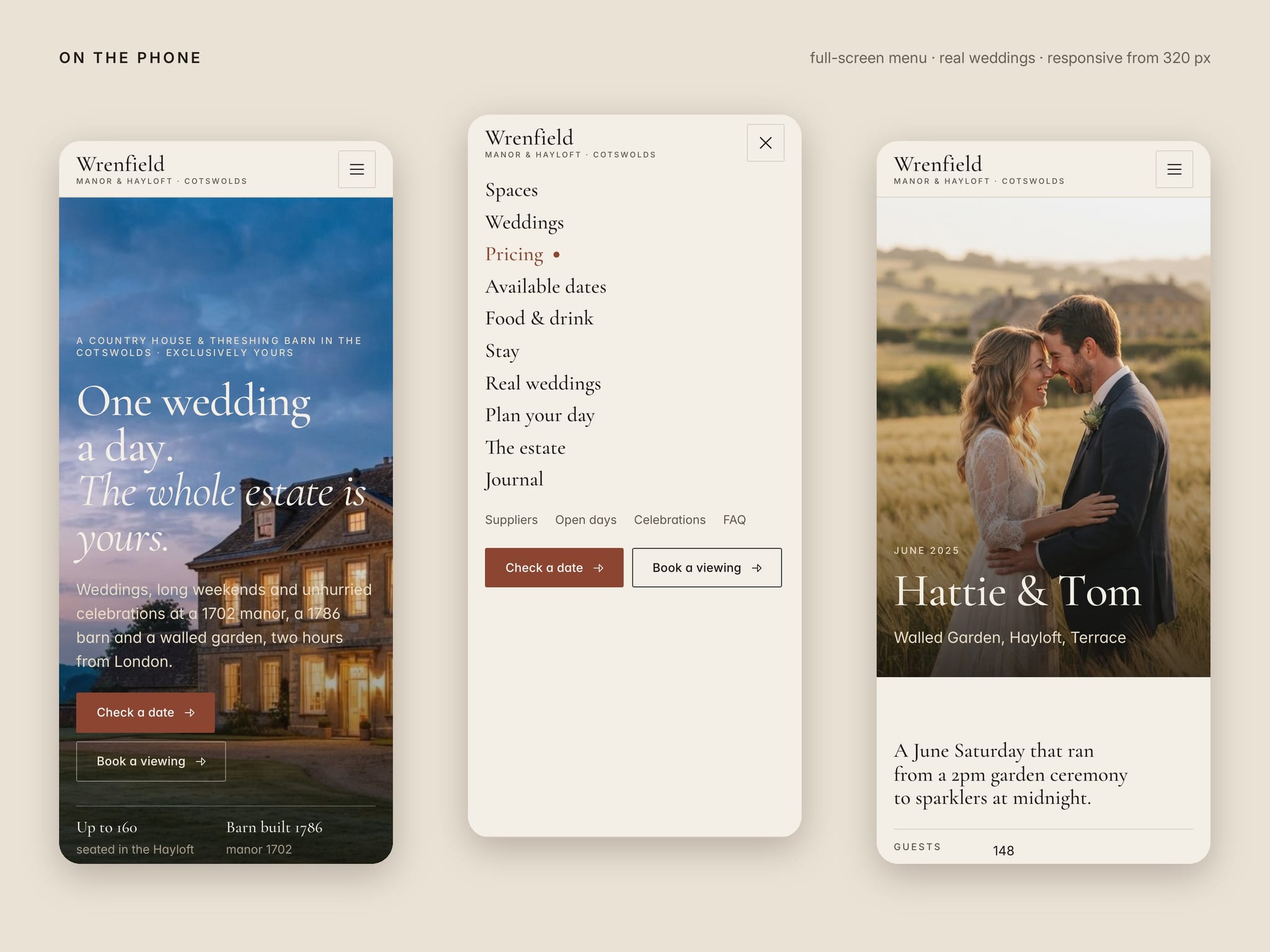Viewport: 1270px width, 952px height.
Task: Tap the Plan your day entry
Action: [x=540, y=415]
